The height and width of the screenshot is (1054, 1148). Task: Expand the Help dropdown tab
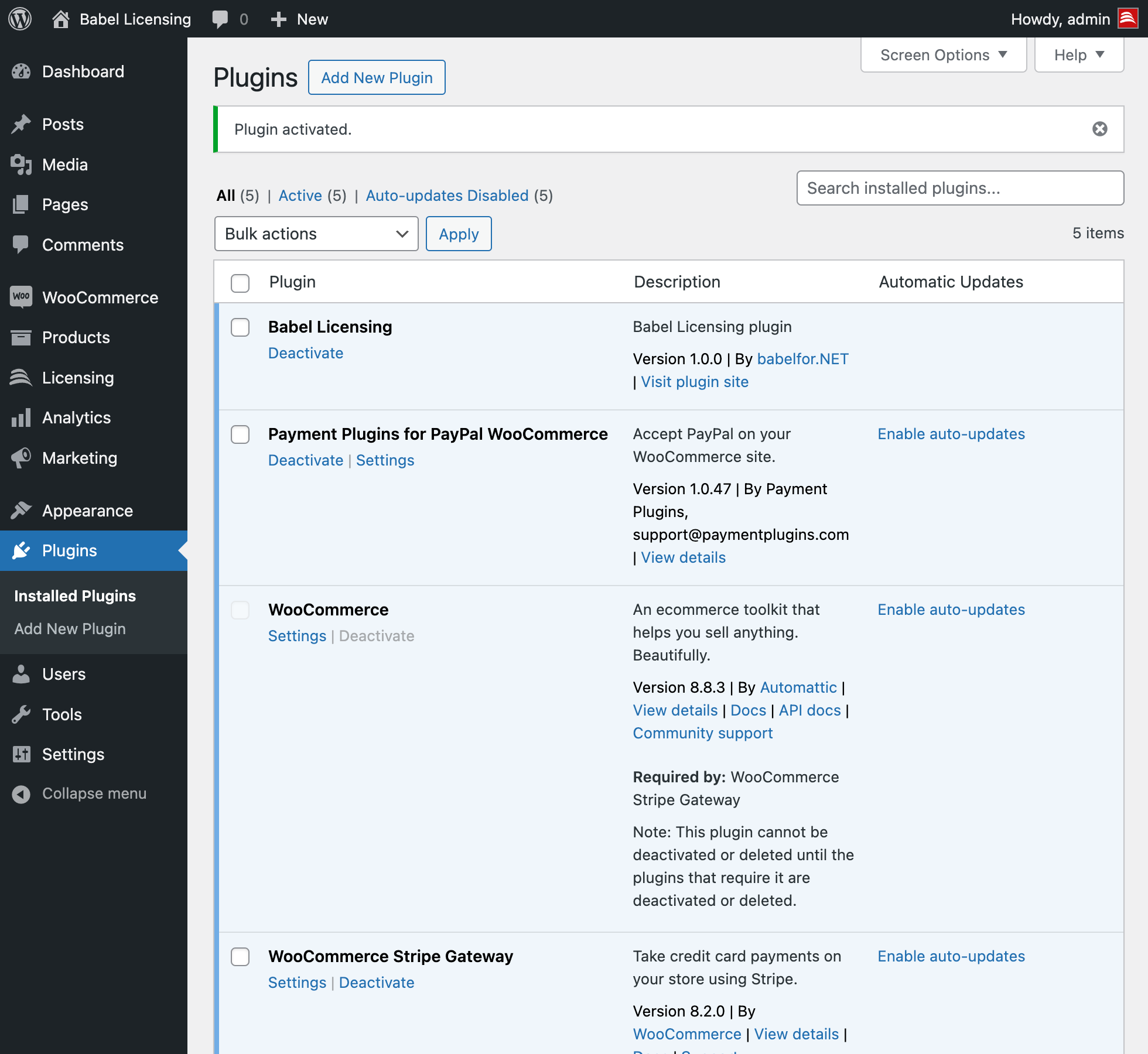click(1078, 55)
